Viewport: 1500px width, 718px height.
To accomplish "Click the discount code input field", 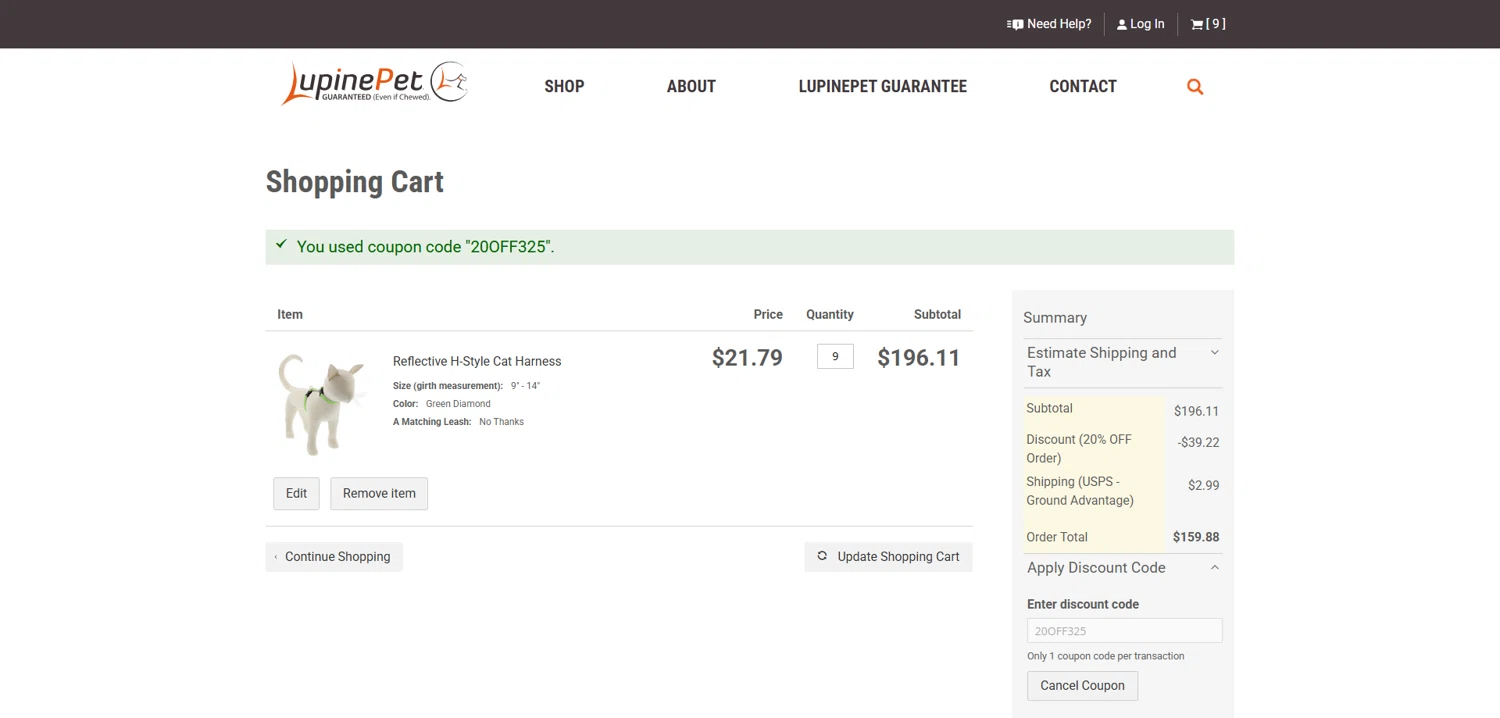I will [1124, 631].
